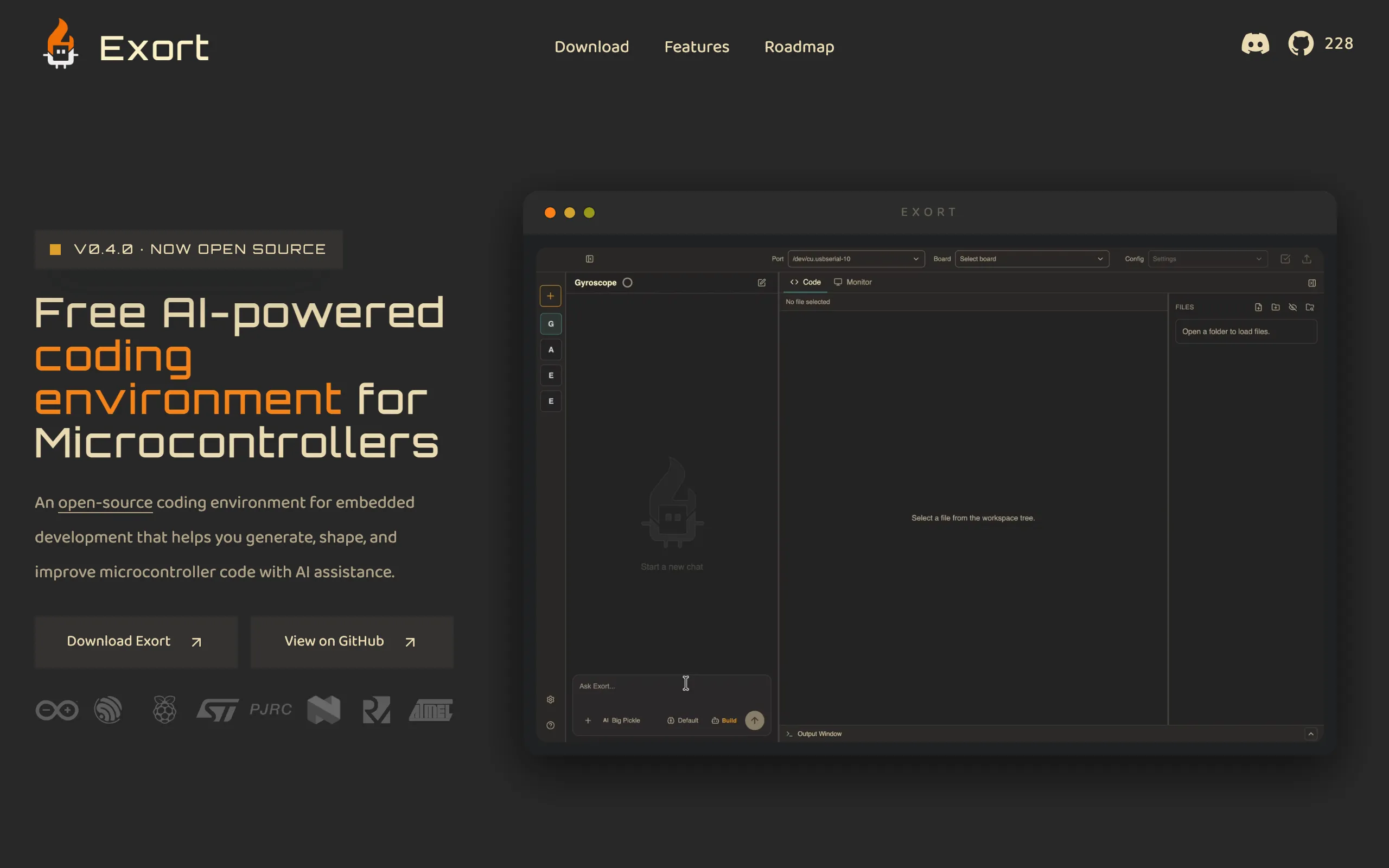Toggle the Build mode in chat box
1389x868 pixels.
[x=724, y=720]
